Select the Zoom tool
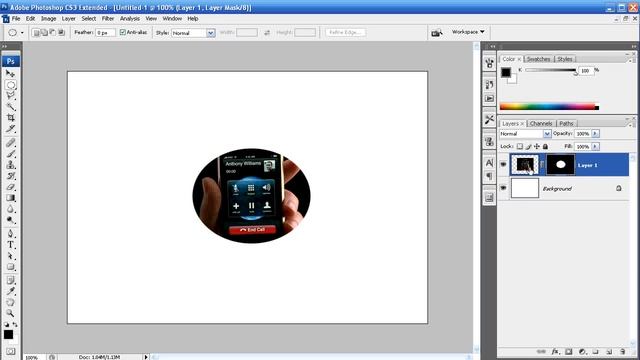 11,313
